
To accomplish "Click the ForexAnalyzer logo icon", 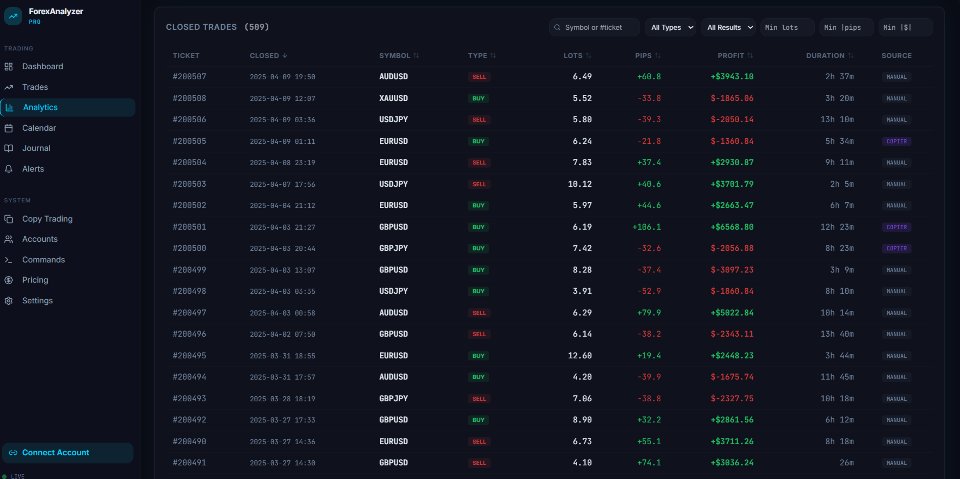I will (x=13, y=16).
